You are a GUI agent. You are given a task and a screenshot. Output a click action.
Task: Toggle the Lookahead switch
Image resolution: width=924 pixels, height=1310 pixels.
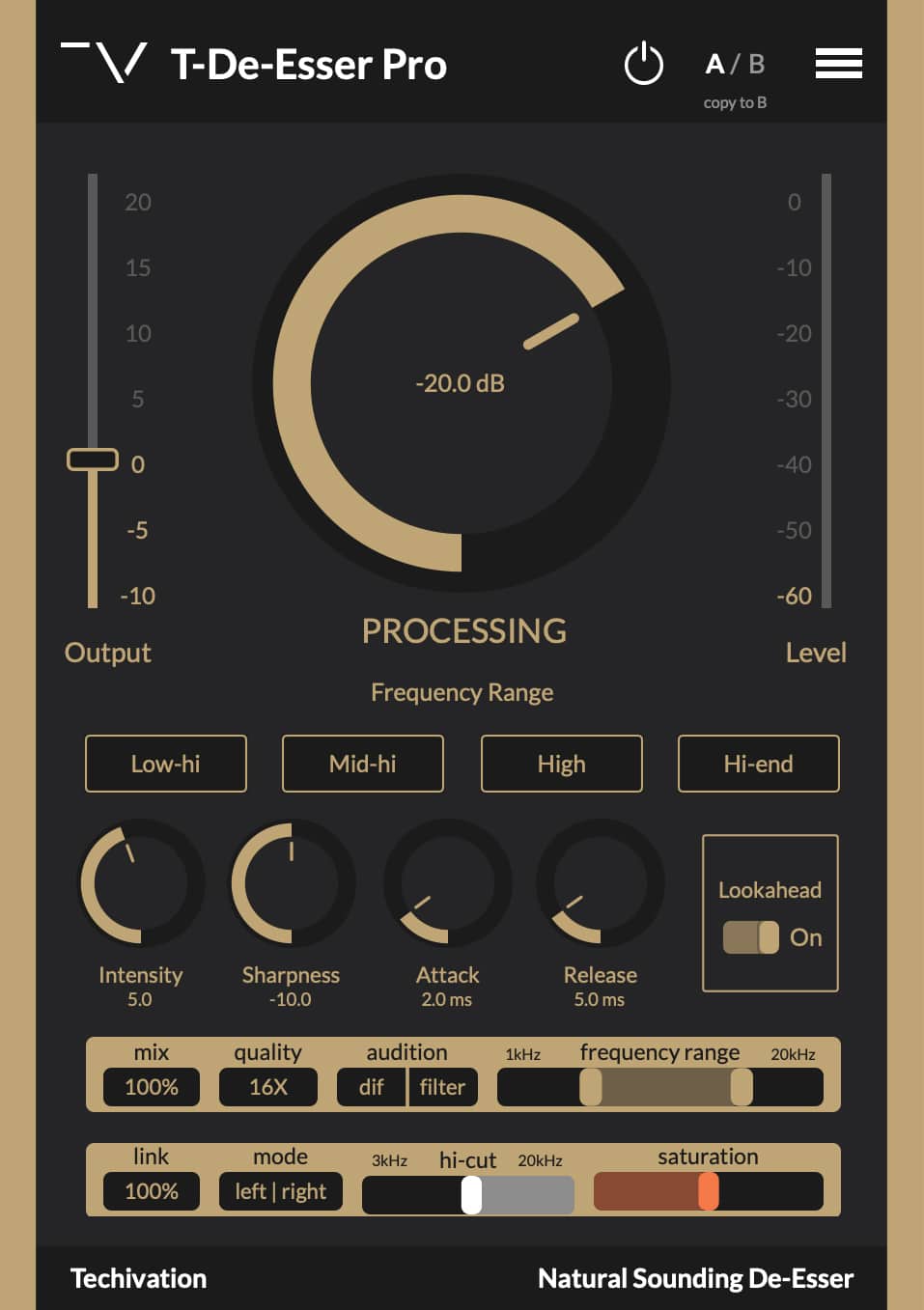click(x=751, y=937)
